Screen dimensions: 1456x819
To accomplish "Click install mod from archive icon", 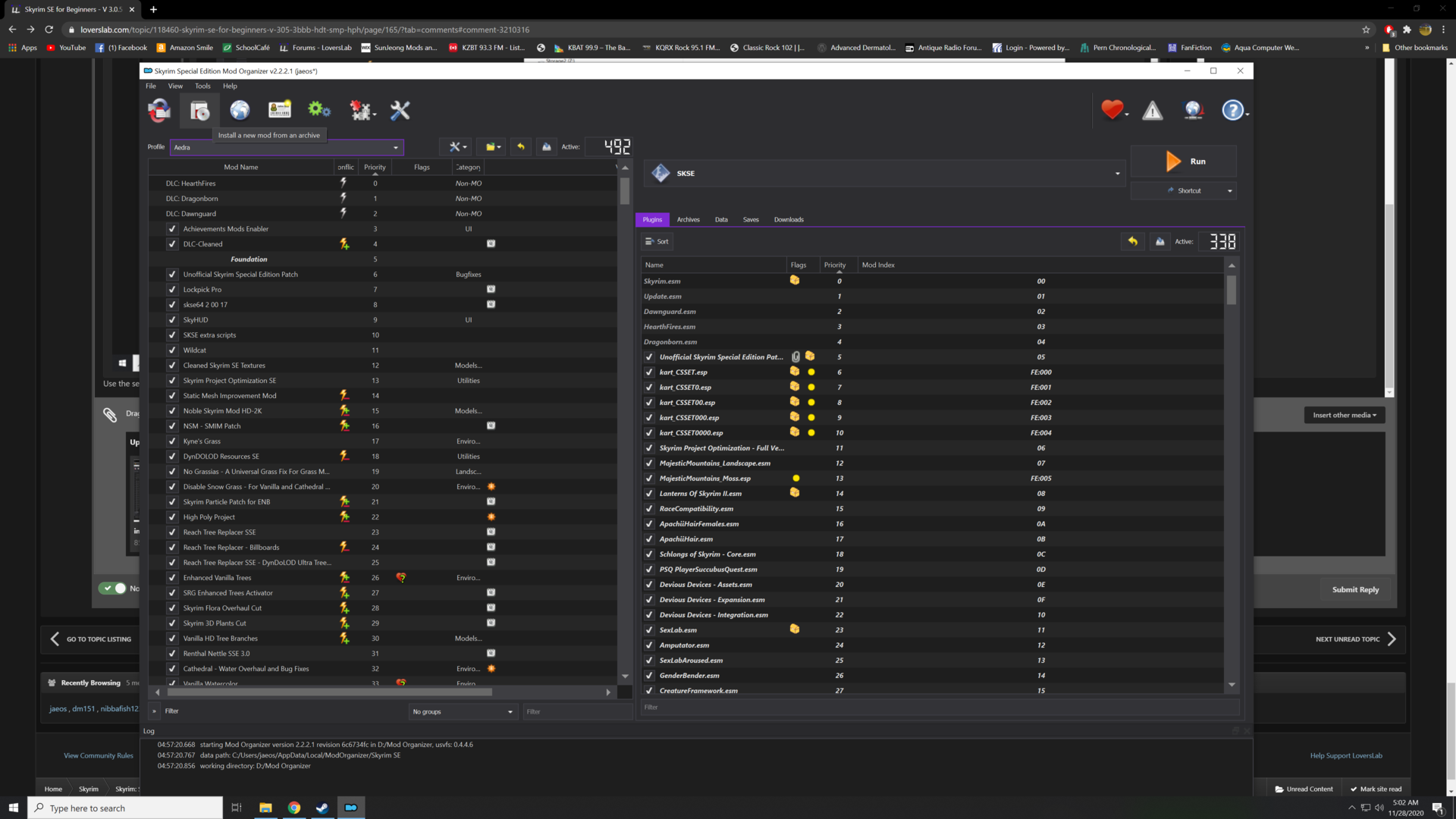I will click(200, 111).
